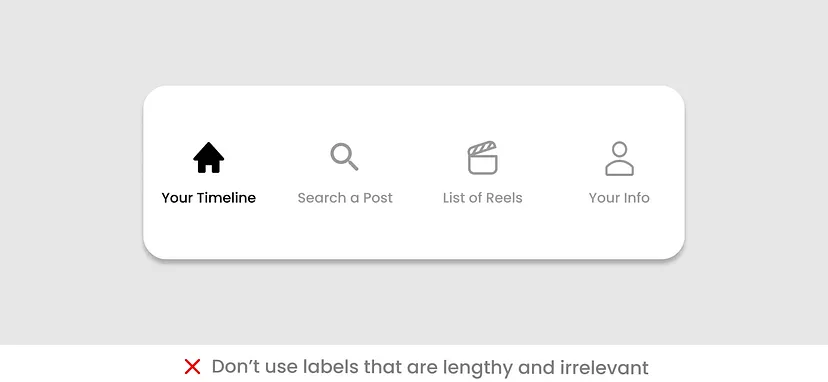Switch to the Your Timeline tab label
828x382 pixels.
[x=209, y=198]
